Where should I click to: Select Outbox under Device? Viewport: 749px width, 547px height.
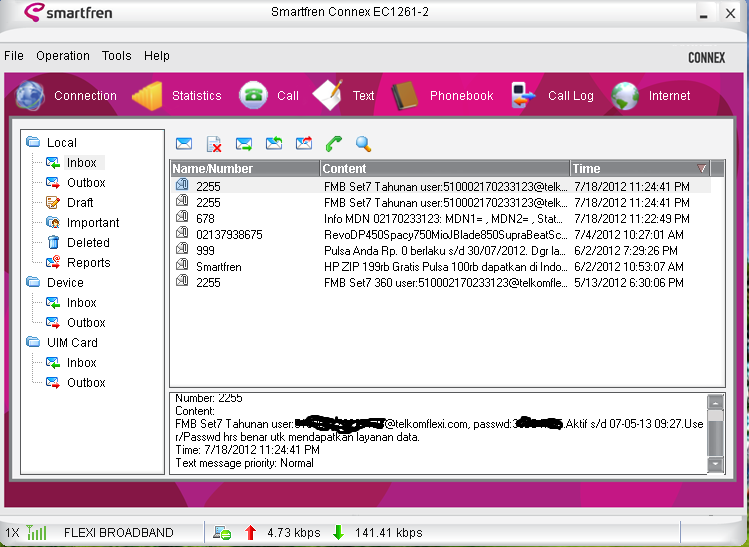86,323
